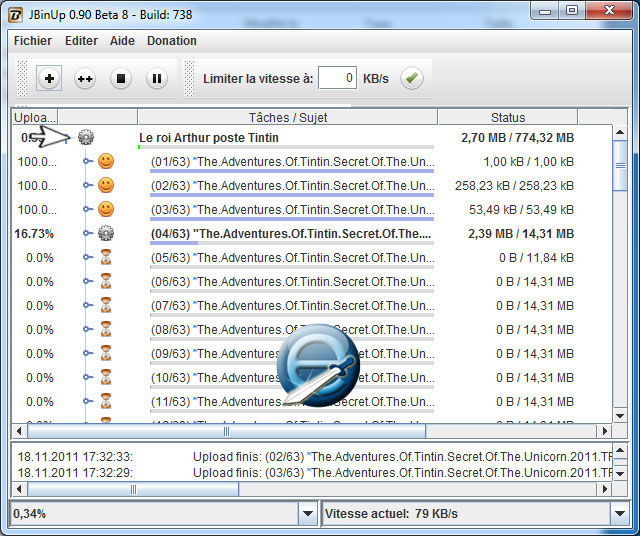Click log entry Upload finis (02/63)

[402, 456]
